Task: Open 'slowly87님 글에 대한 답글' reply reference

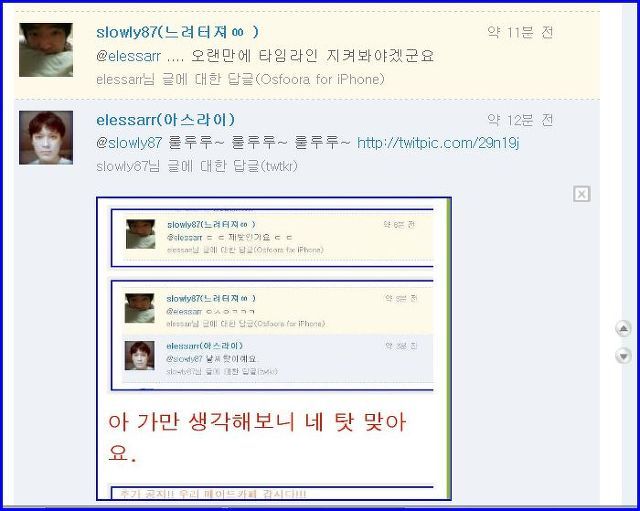Action: (x=178, y=166)
